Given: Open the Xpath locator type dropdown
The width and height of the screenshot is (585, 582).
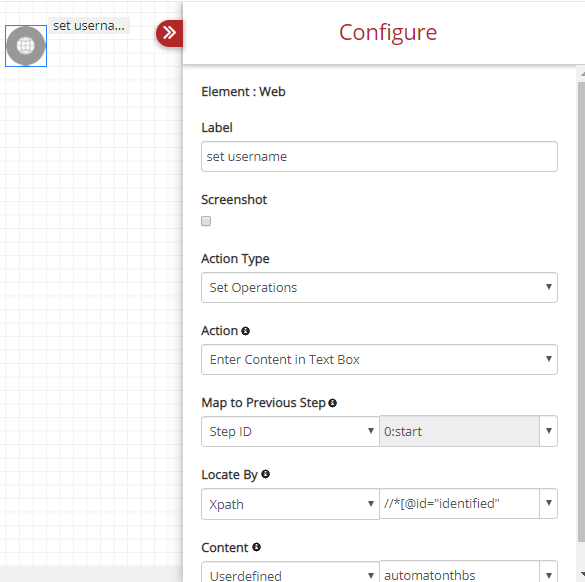Looking at the screenshot, I should [x=290, y=504].
